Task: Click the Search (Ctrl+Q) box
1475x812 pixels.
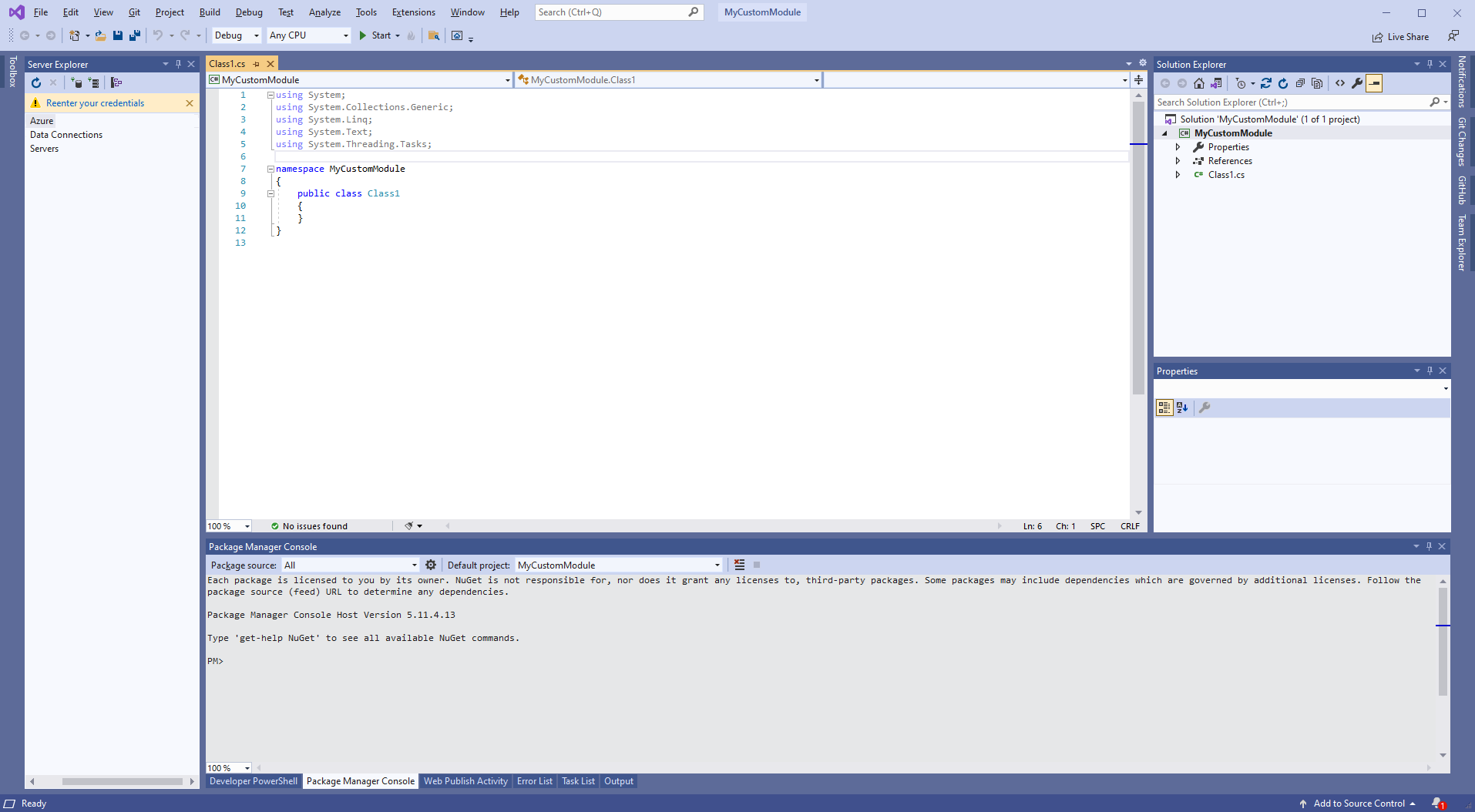Action: (619, 12)
